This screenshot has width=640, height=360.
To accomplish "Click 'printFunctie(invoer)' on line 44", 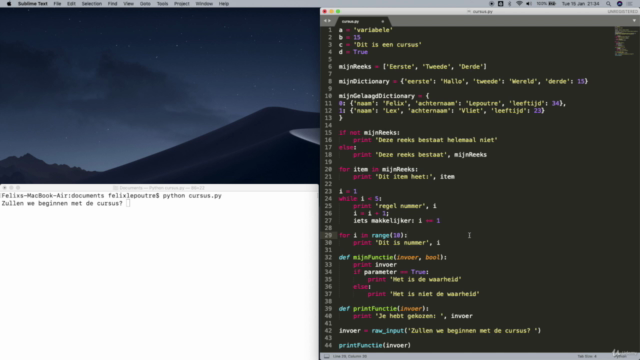I will tap(375, 346).
